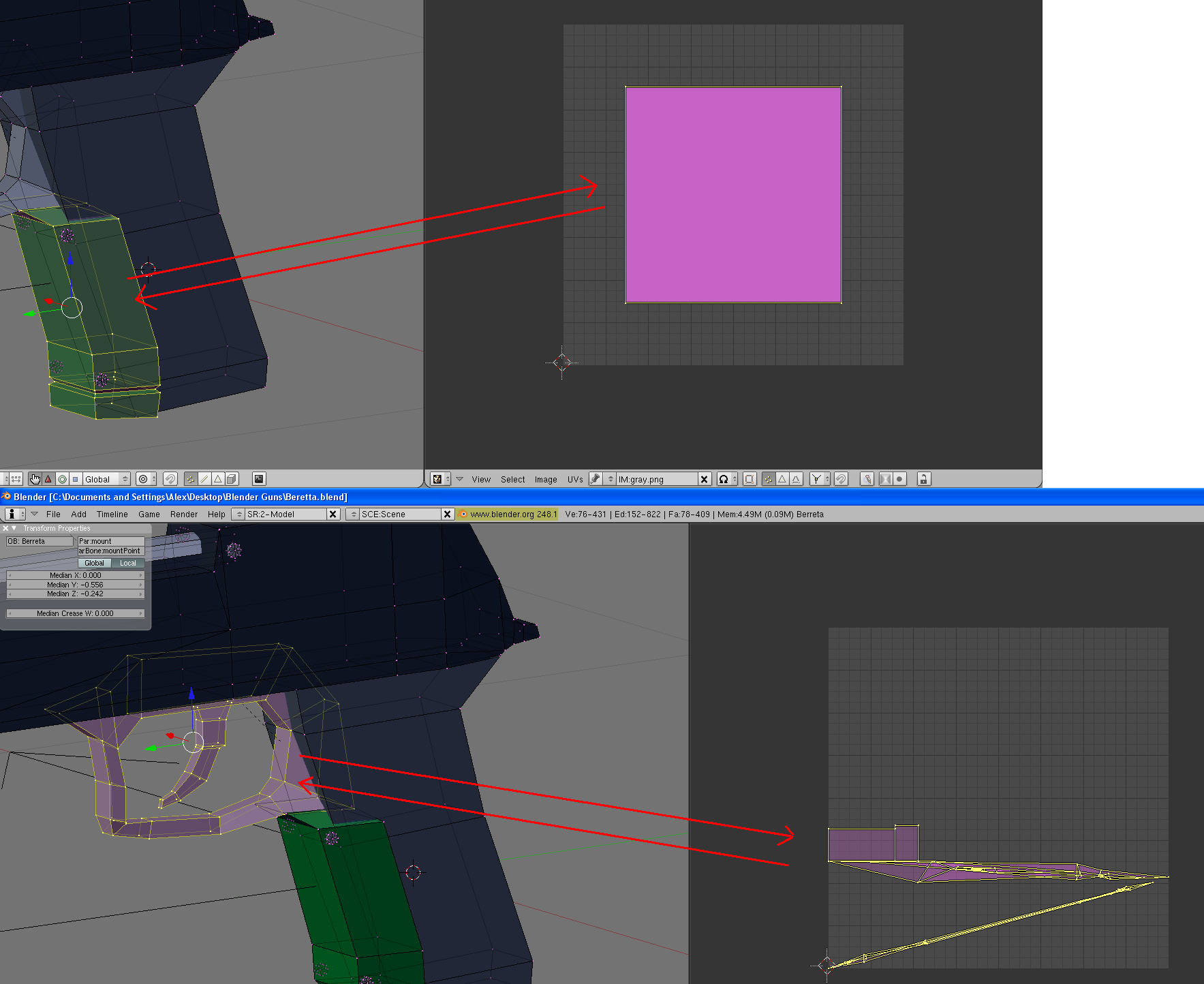1204x984 pixels.
Task: Open the UV editor type selector dropdown
Action: point(439,478)
